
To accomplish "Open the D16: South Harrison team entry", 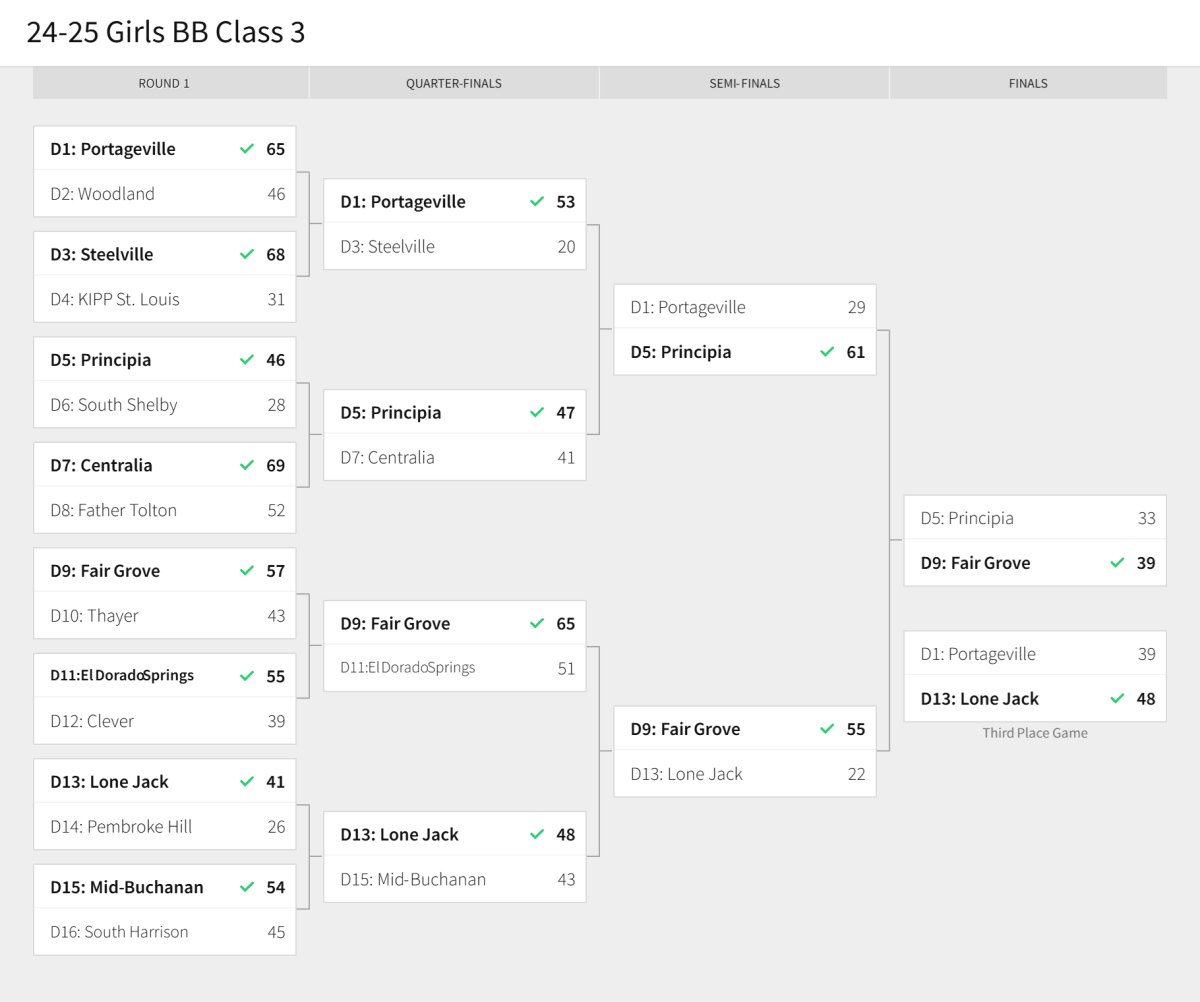I will (119, 932).
